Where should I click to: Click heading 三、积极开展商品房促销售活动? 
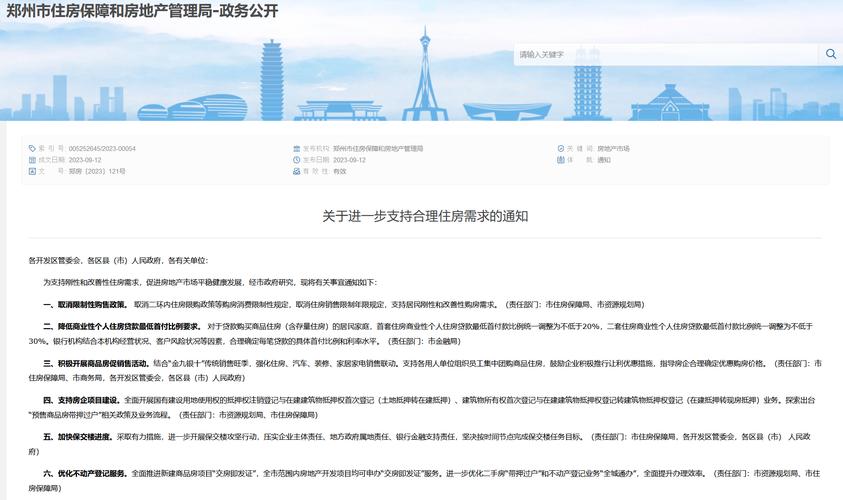(97, 363)
